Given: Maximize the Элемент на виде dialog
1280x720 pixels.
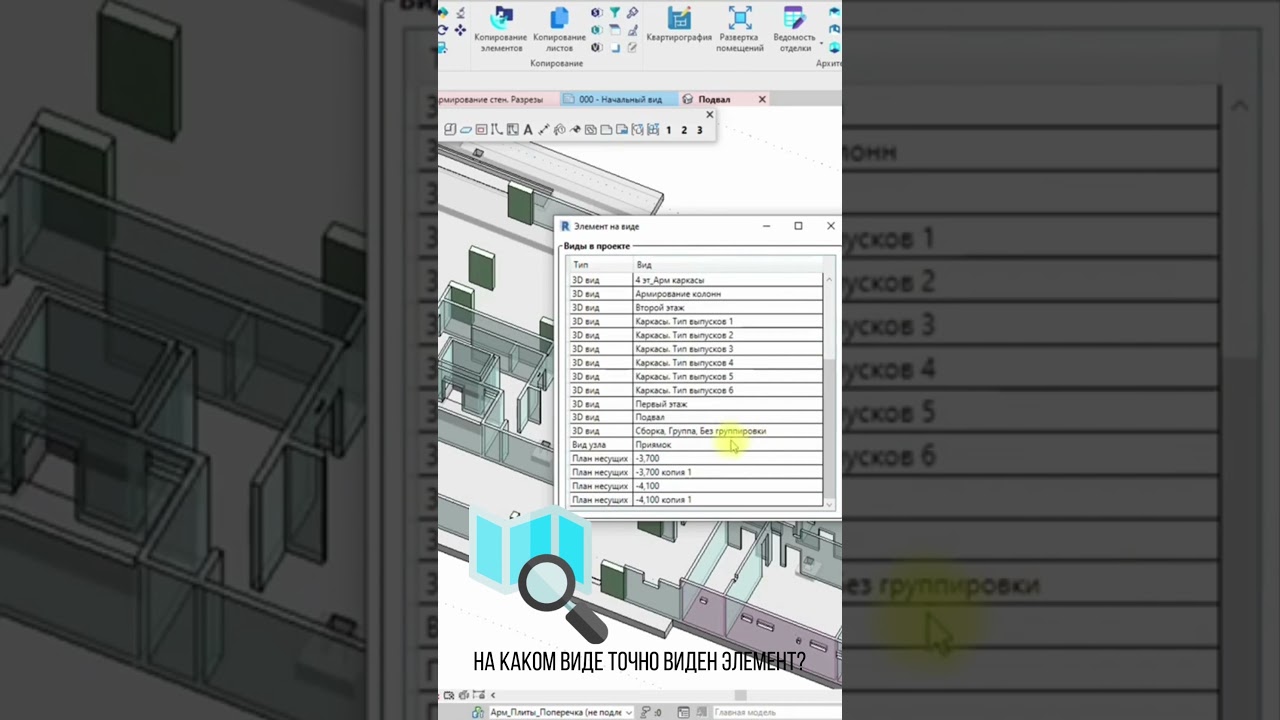Looking at the screenshot, I should click(798, 226).
